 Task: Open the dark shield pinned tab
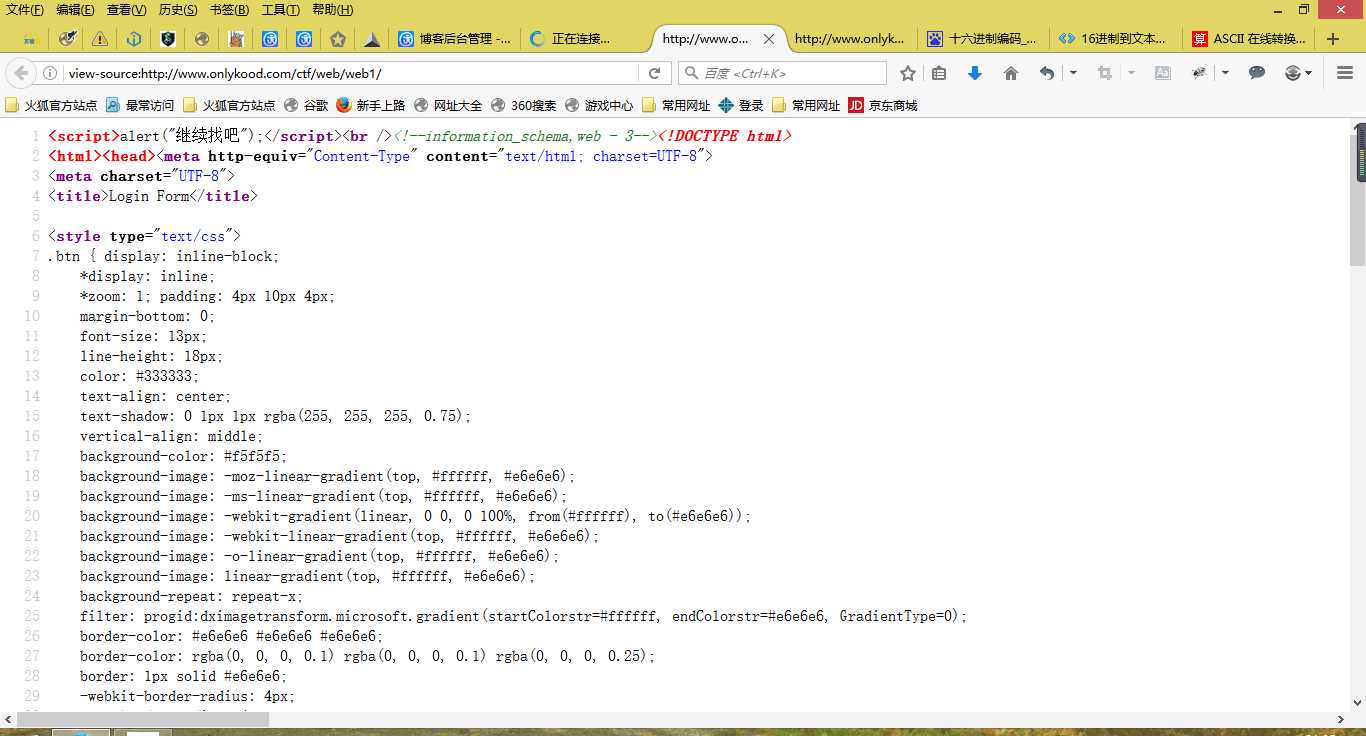[168, 39]
